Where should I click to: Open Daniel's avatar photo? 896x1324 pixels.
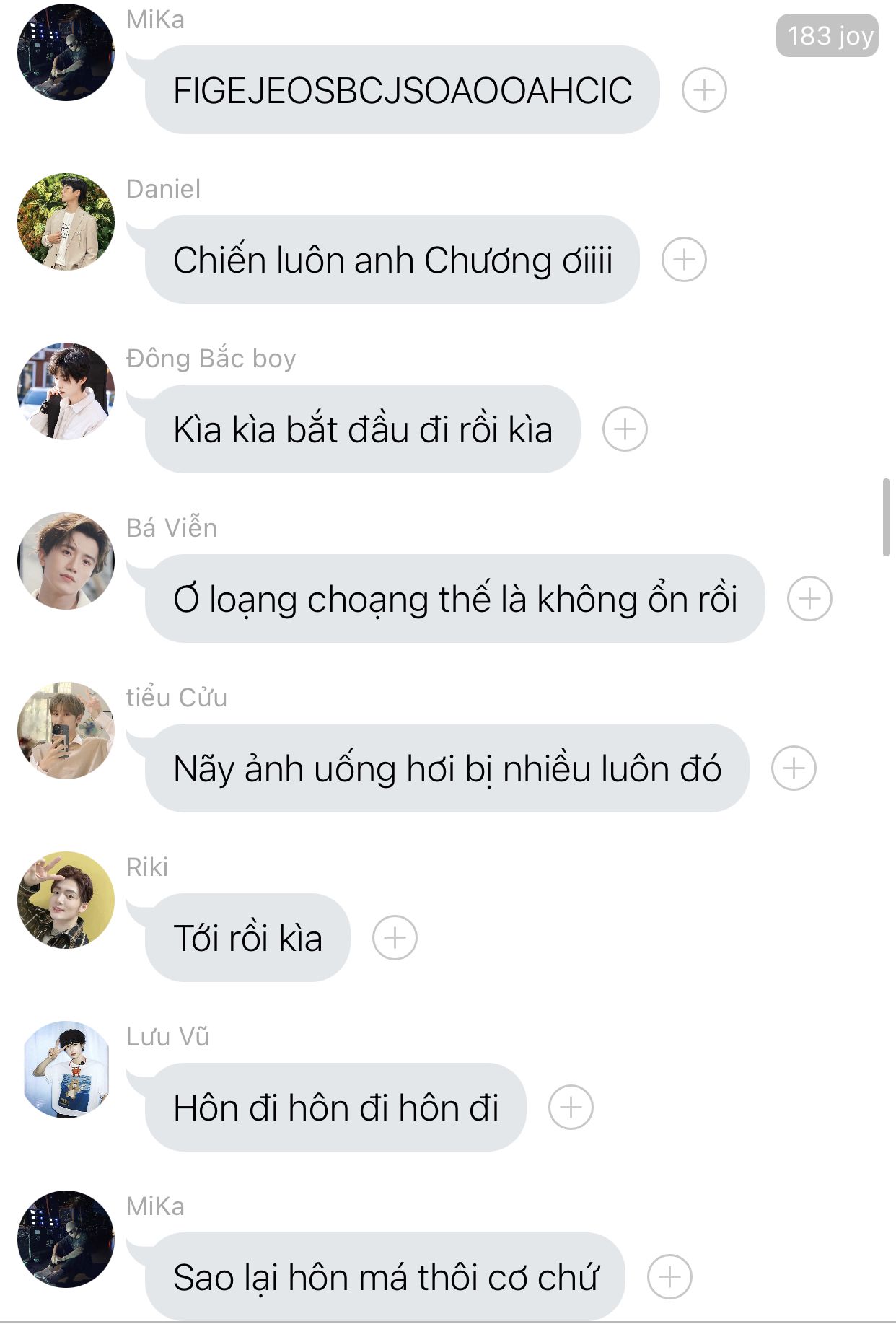click(x=66, y=222)
